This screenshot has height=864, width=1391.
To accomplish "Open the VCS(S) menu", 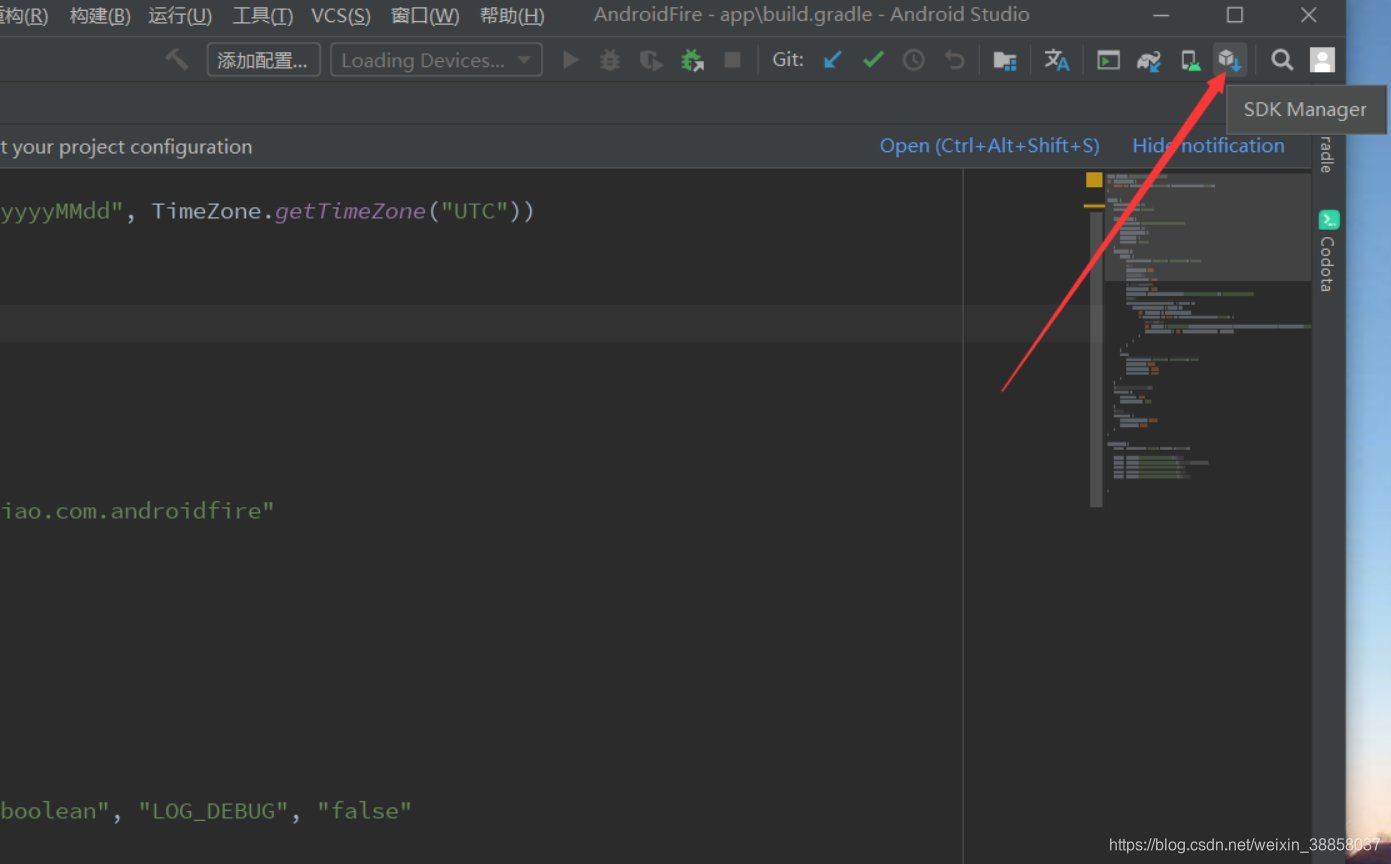I will coord(341,16).
